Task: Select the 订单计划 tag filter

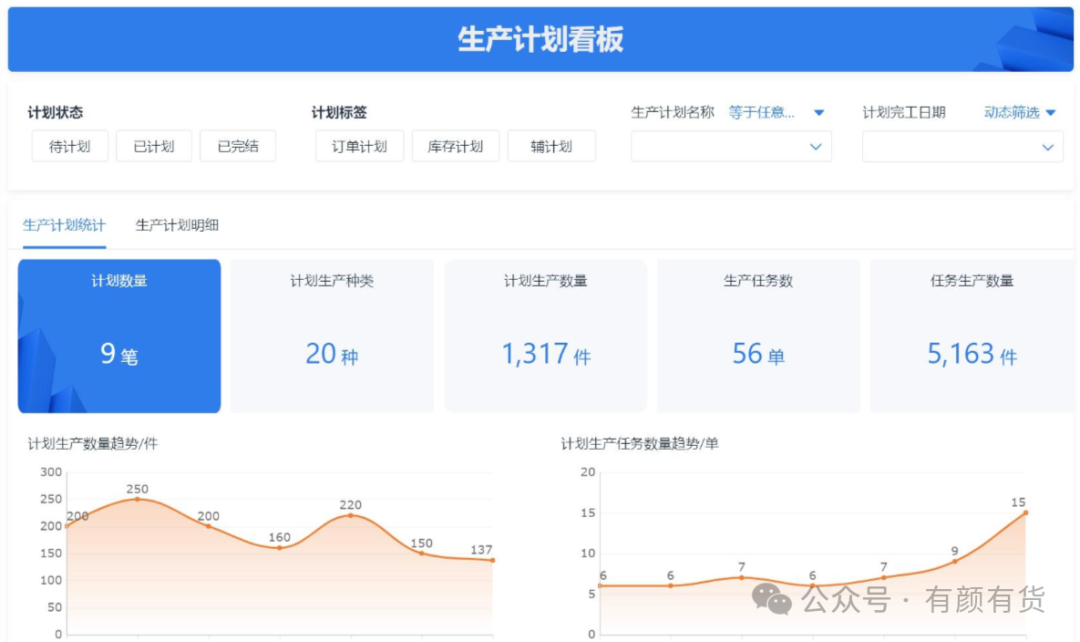Action: [359, 146]
